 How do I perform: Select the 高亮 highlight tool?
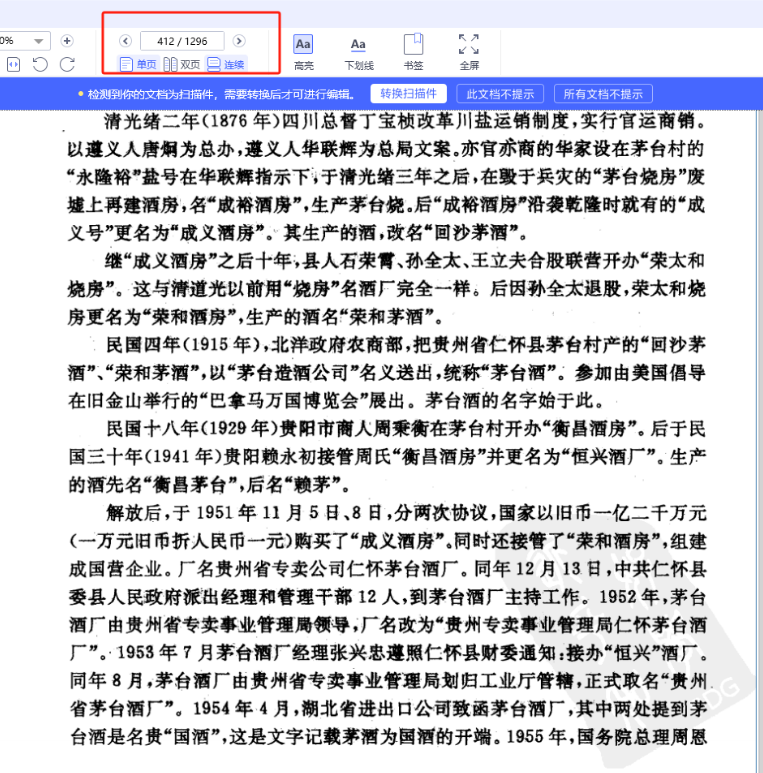tap(303, 51)
